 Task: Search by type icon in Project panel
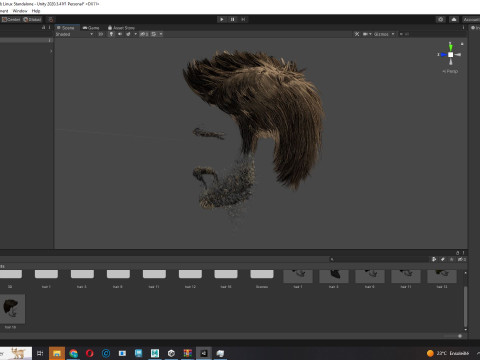click(434, 259)
